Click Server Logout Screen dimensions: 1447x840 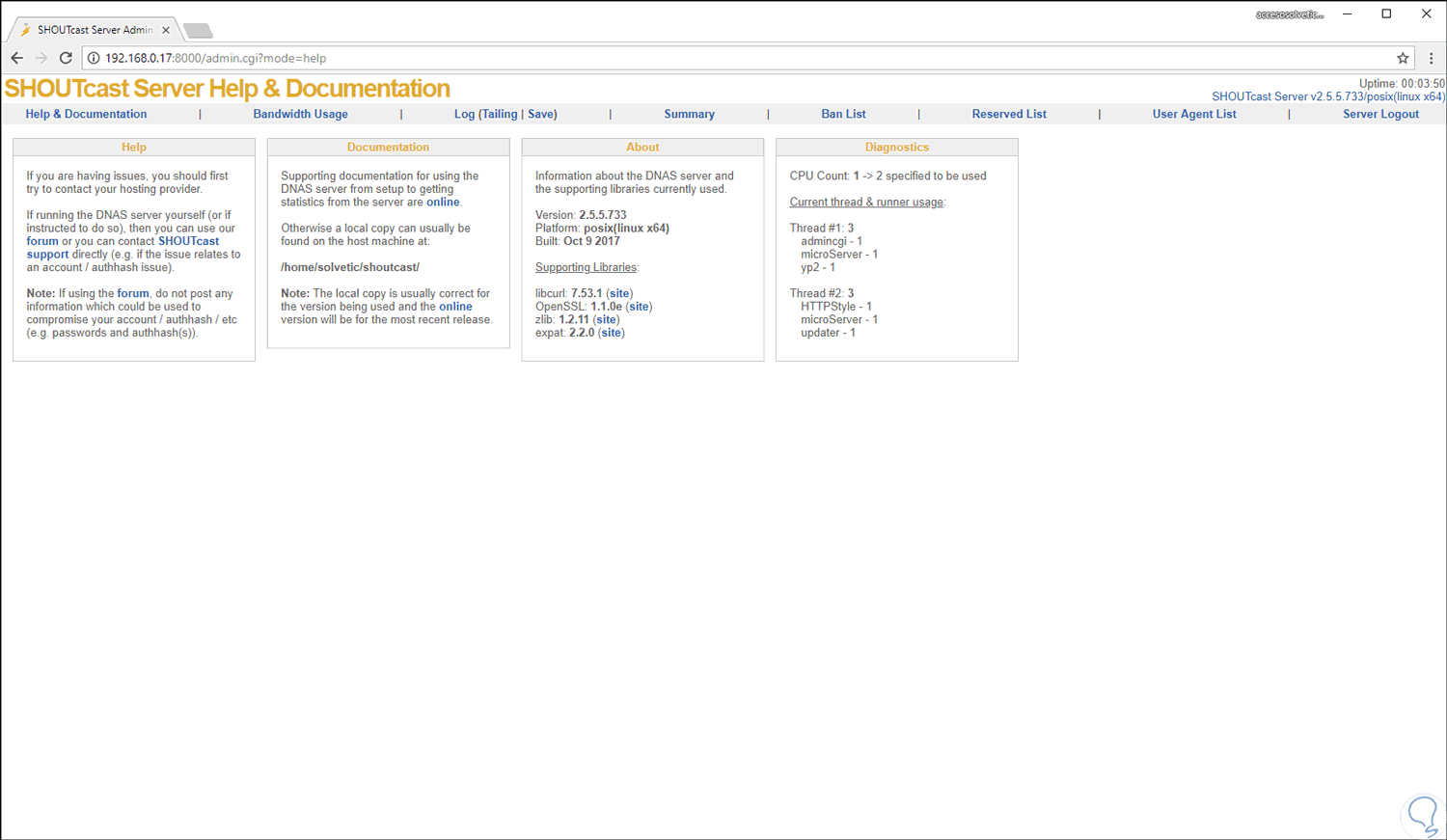coord(1380,114)
